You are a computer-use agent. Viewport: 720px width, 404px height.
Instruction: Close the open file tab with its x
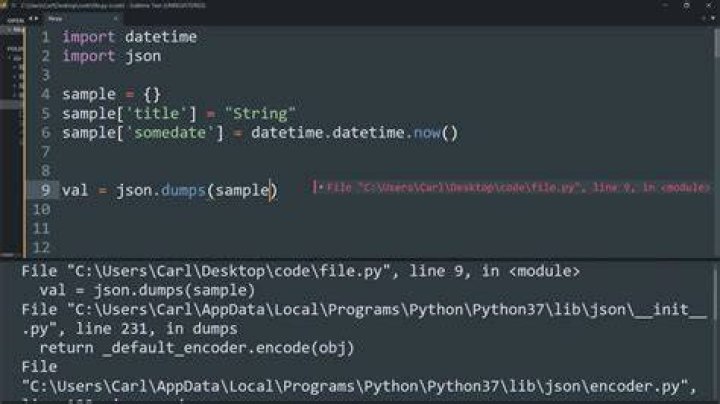[115, 19]
